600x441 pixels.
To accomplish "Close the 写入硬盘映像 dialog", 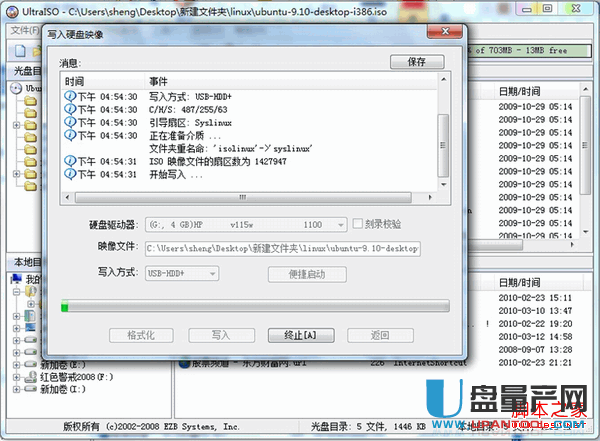I will click(445, 31).
